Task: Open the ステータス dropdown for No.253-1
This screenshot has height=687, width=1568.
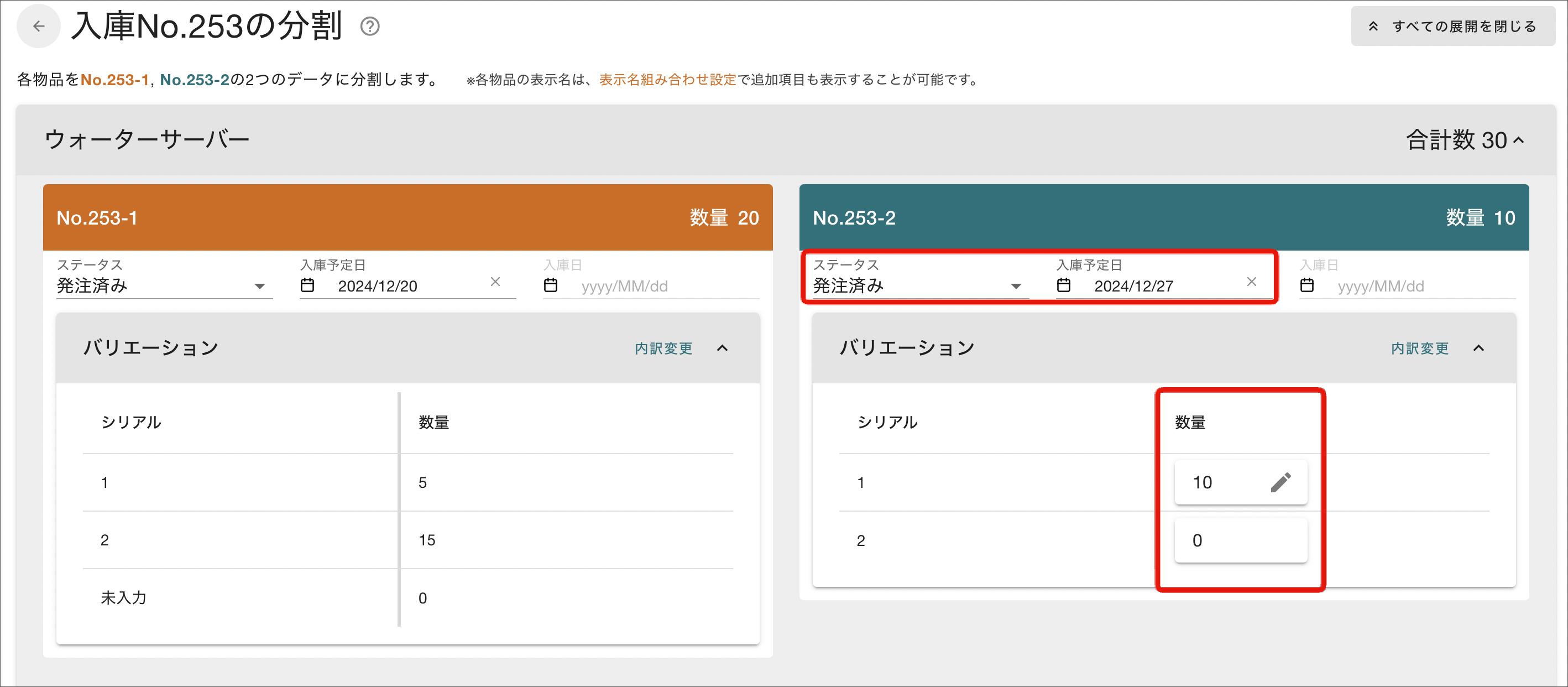Action: (x=164, y=285)
